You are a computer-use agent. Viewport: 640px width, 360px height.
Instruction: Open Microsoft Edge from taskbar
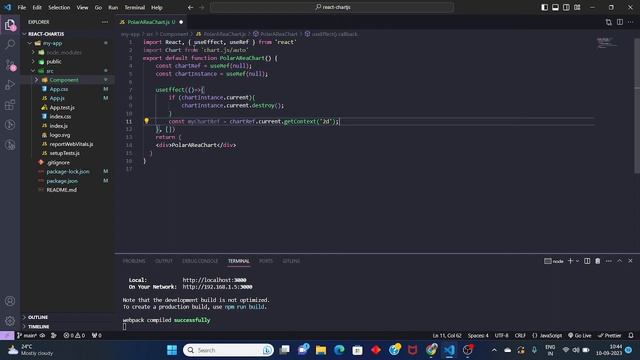[x=339, y=350]
